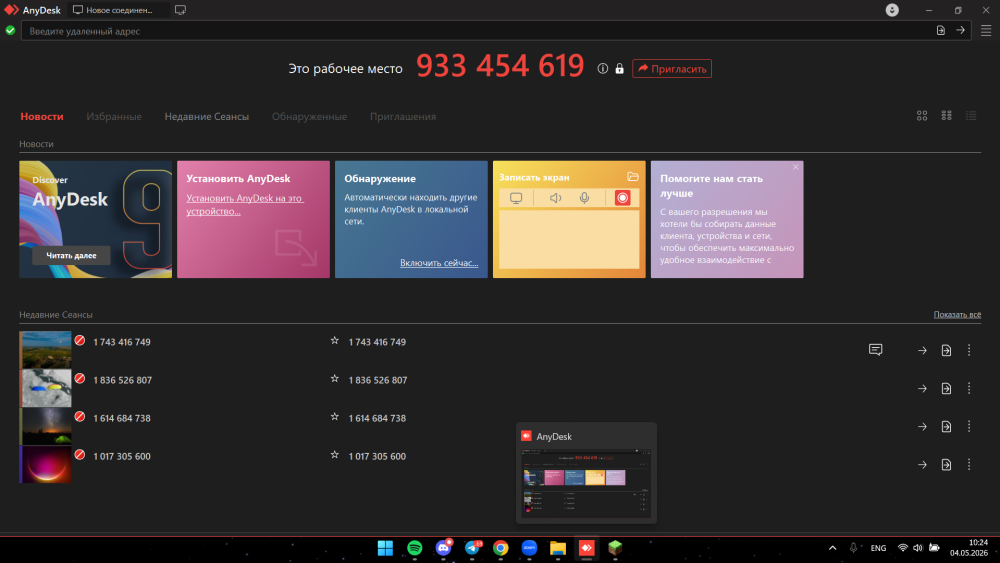Favorite session 1 614 684 738 with star

tap(334, 417)
